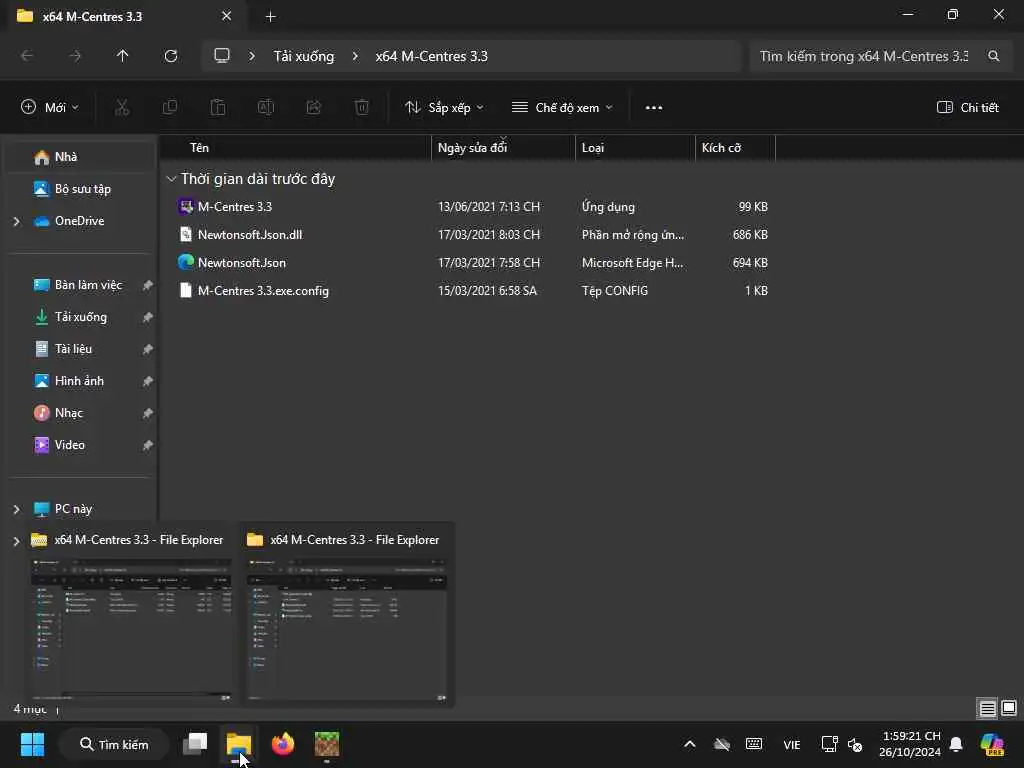Toggle the Chi tiết details pane

click(x=968, y=108)
